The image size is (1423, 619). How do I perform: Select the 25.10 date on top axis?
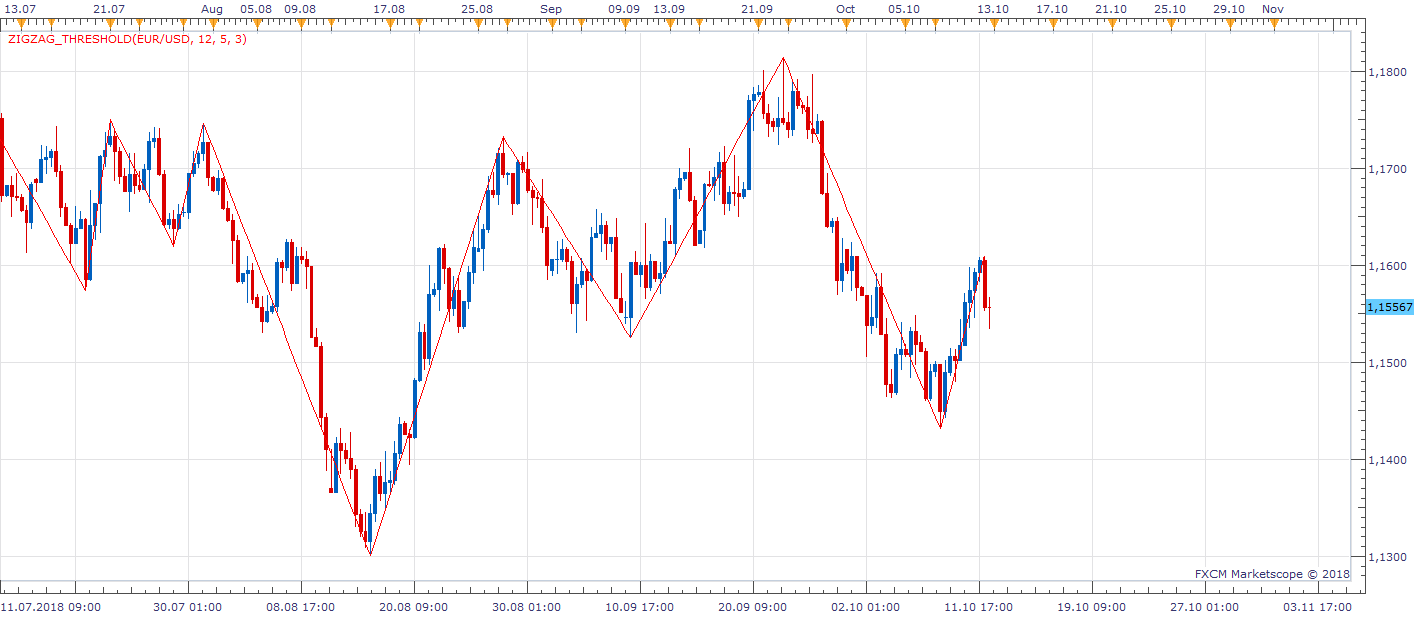click(x=1170, y=9)
